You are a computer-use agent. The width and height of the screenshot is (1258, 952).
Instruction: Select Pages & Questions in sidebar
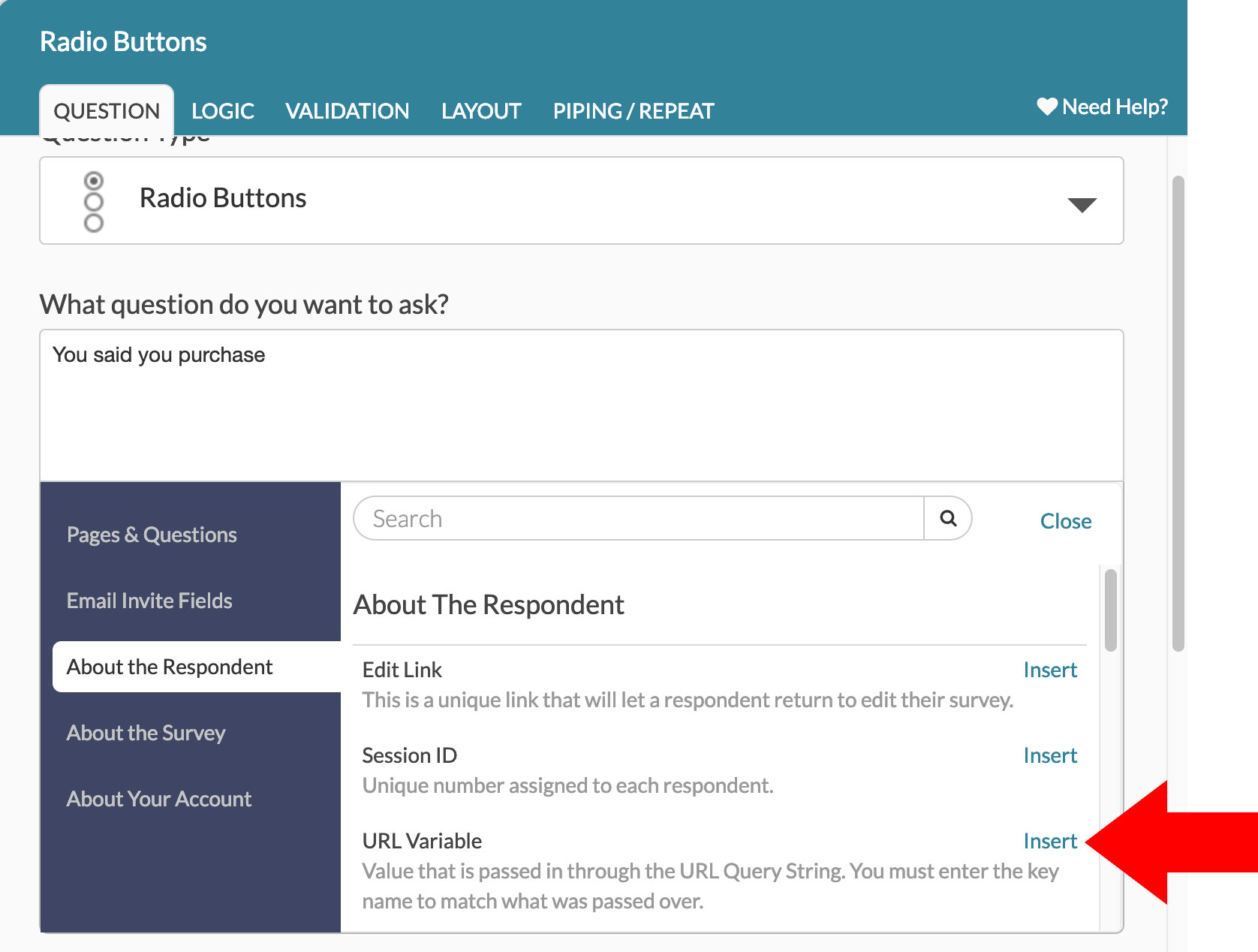click(x=152, y=535)
